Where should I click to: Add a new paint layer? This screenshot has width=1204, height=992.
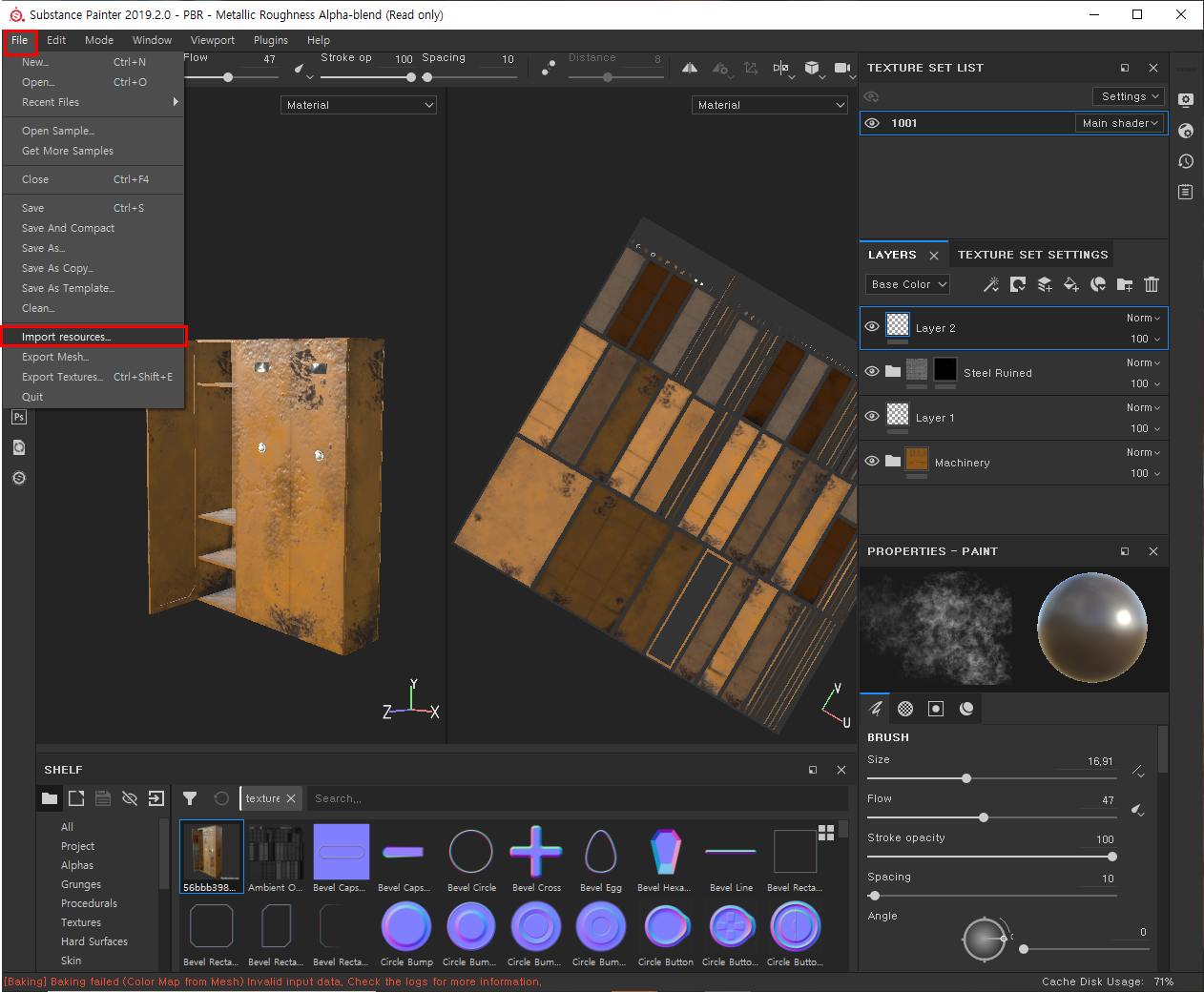click(1045, 284)
